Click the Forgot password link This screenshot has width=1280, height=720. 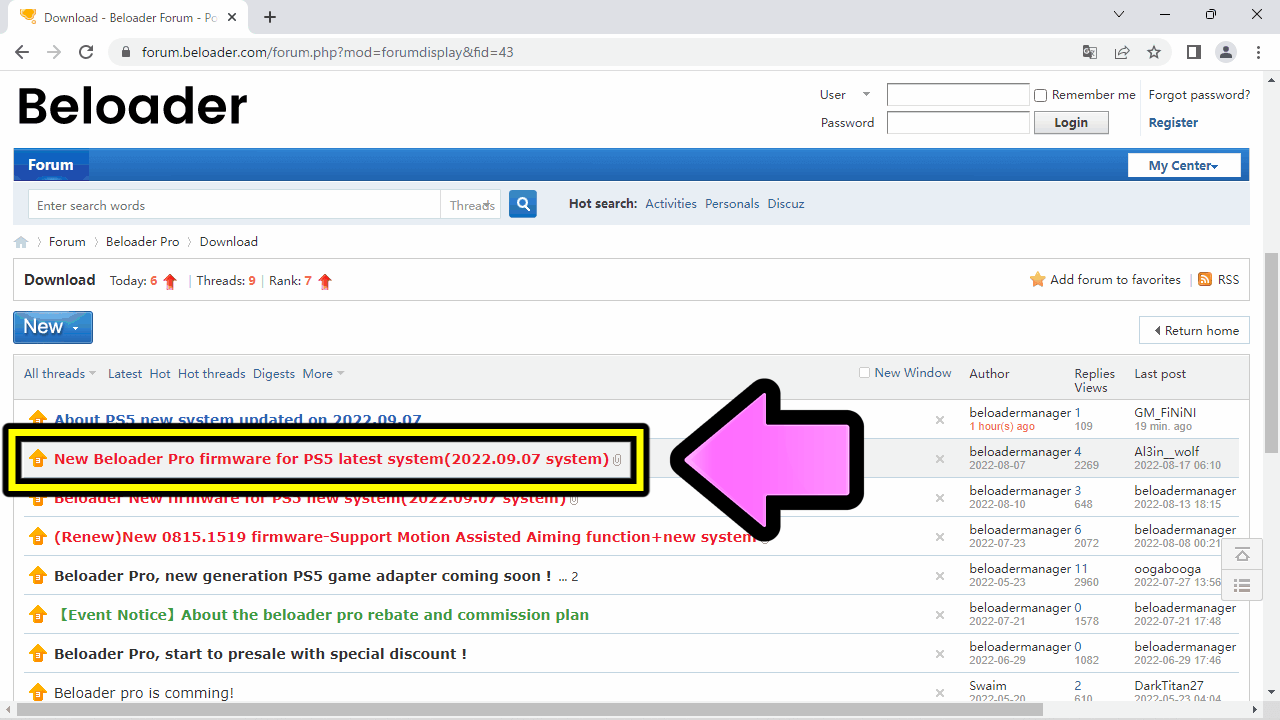[1199, 95]
